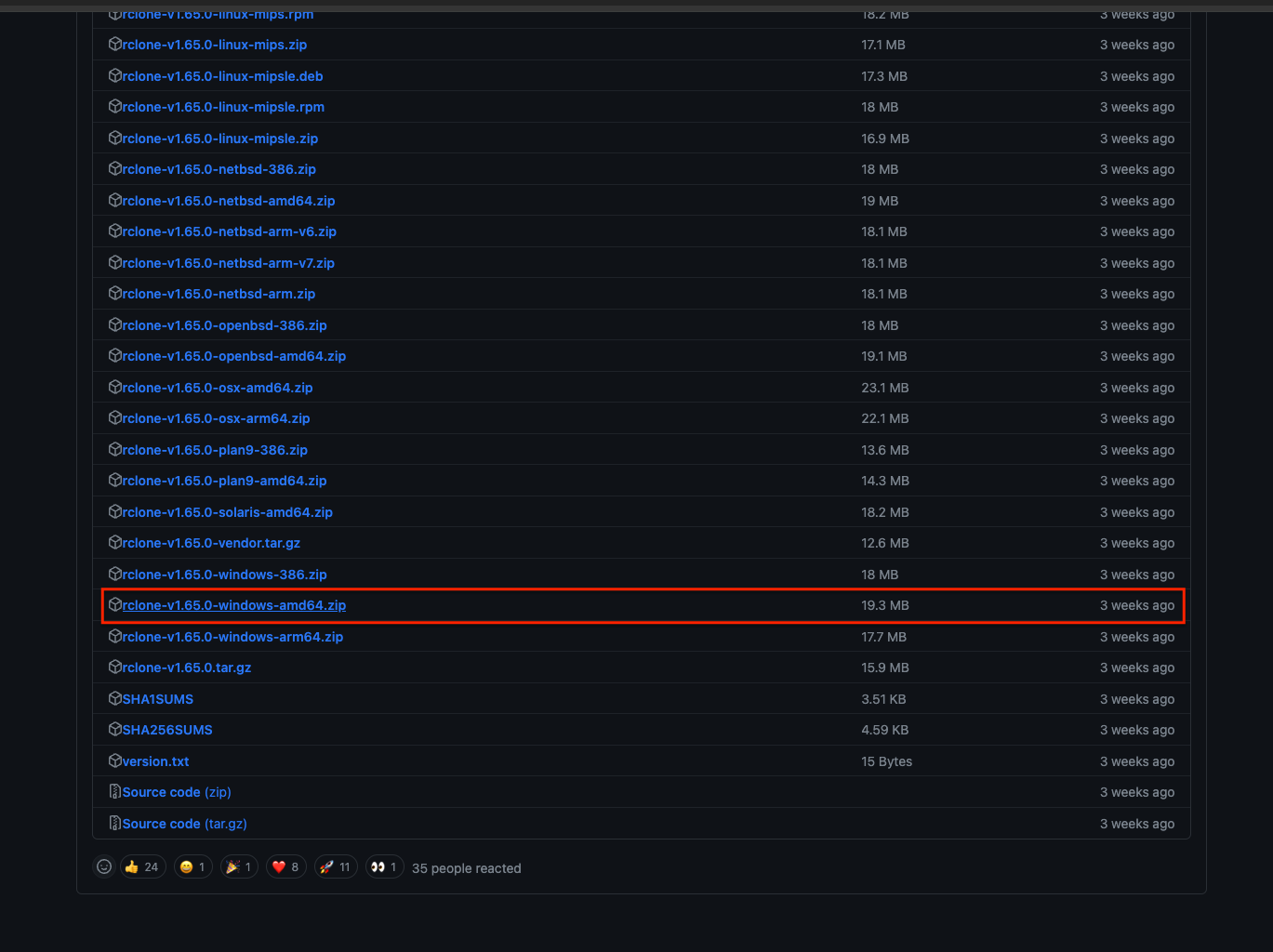Screen dimensions: 1273x952
Task: Click package icon beside windows-arm64.zip
Action: tap(115, 636)
